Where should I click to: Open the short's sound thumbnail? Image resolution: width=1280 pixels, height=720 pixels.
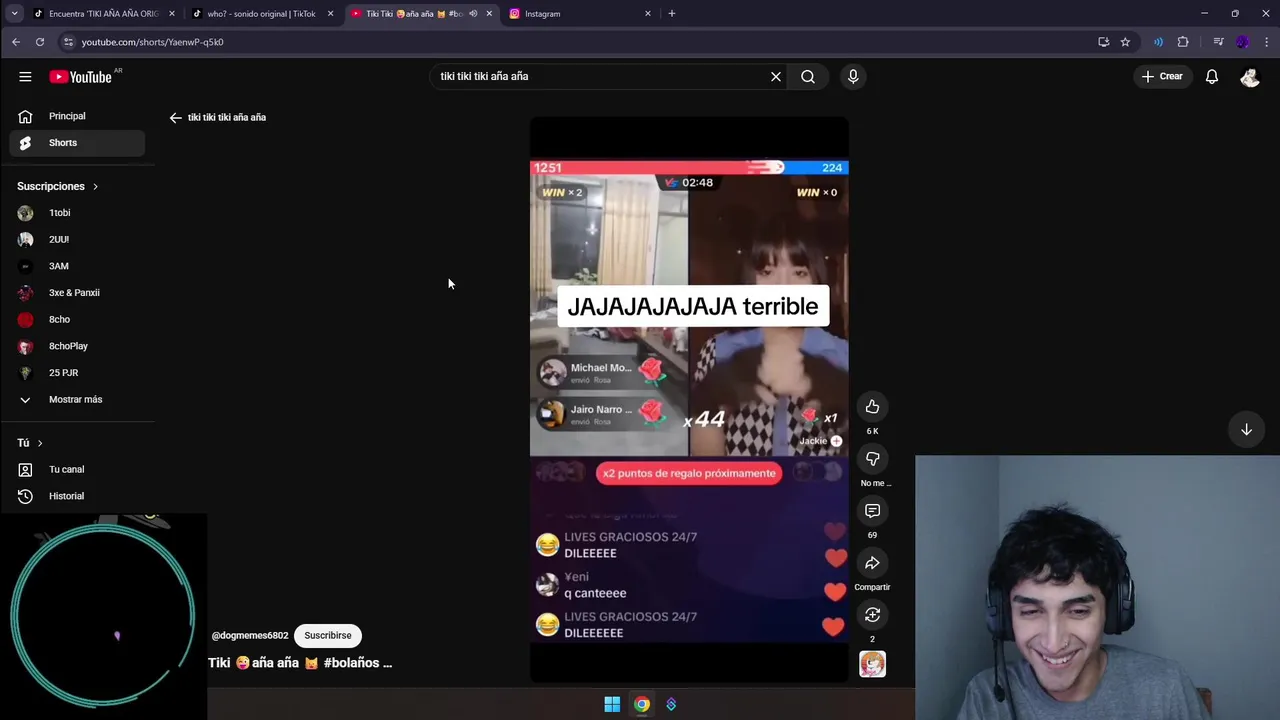(x=872, y=664)
